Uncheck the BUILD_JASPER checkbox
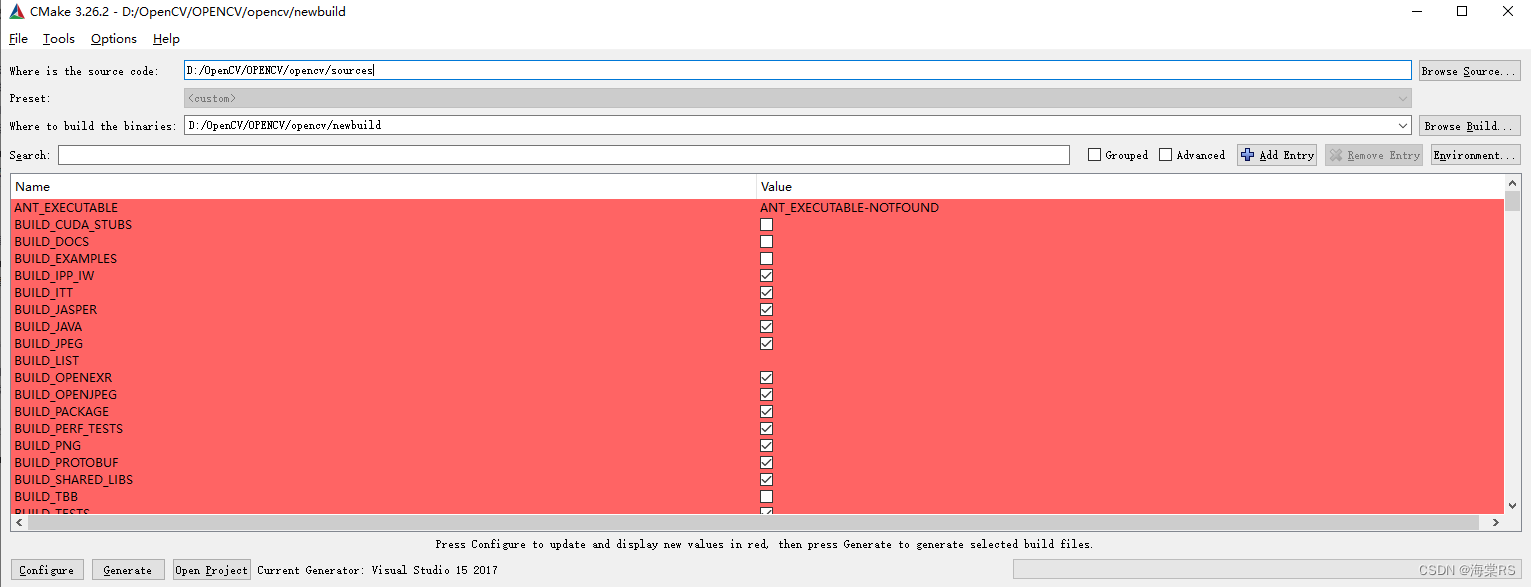Screen dimensions: 1531x587 (766, 310)
